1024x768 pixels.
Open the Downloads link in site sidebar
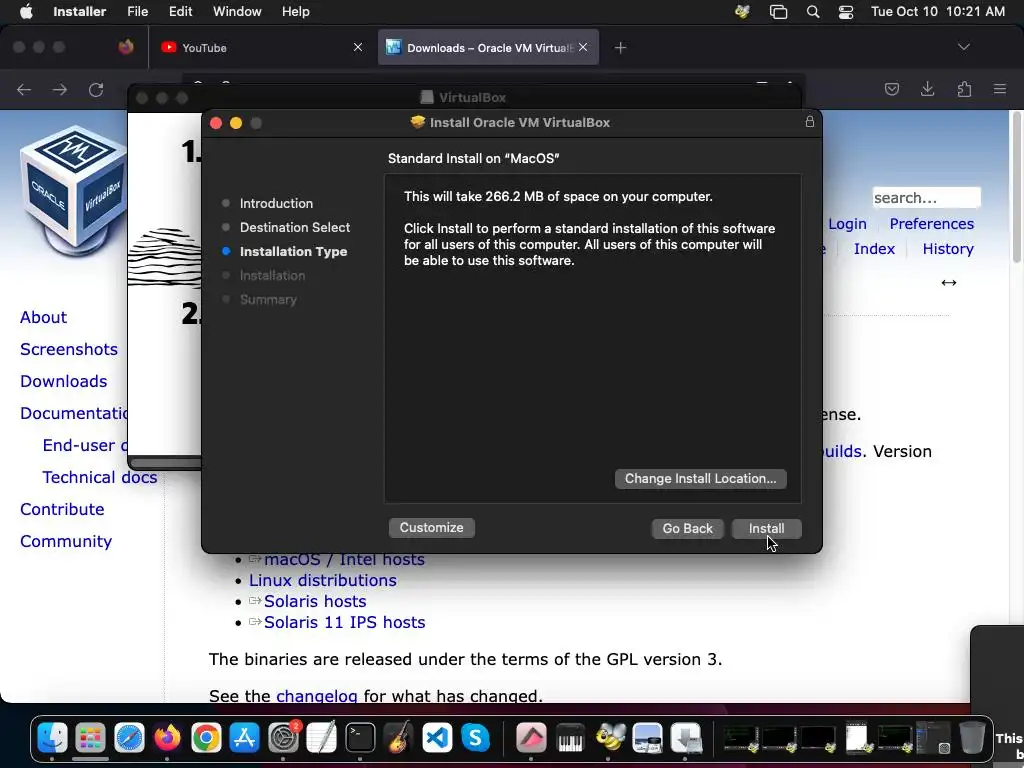tap(63, 381)
